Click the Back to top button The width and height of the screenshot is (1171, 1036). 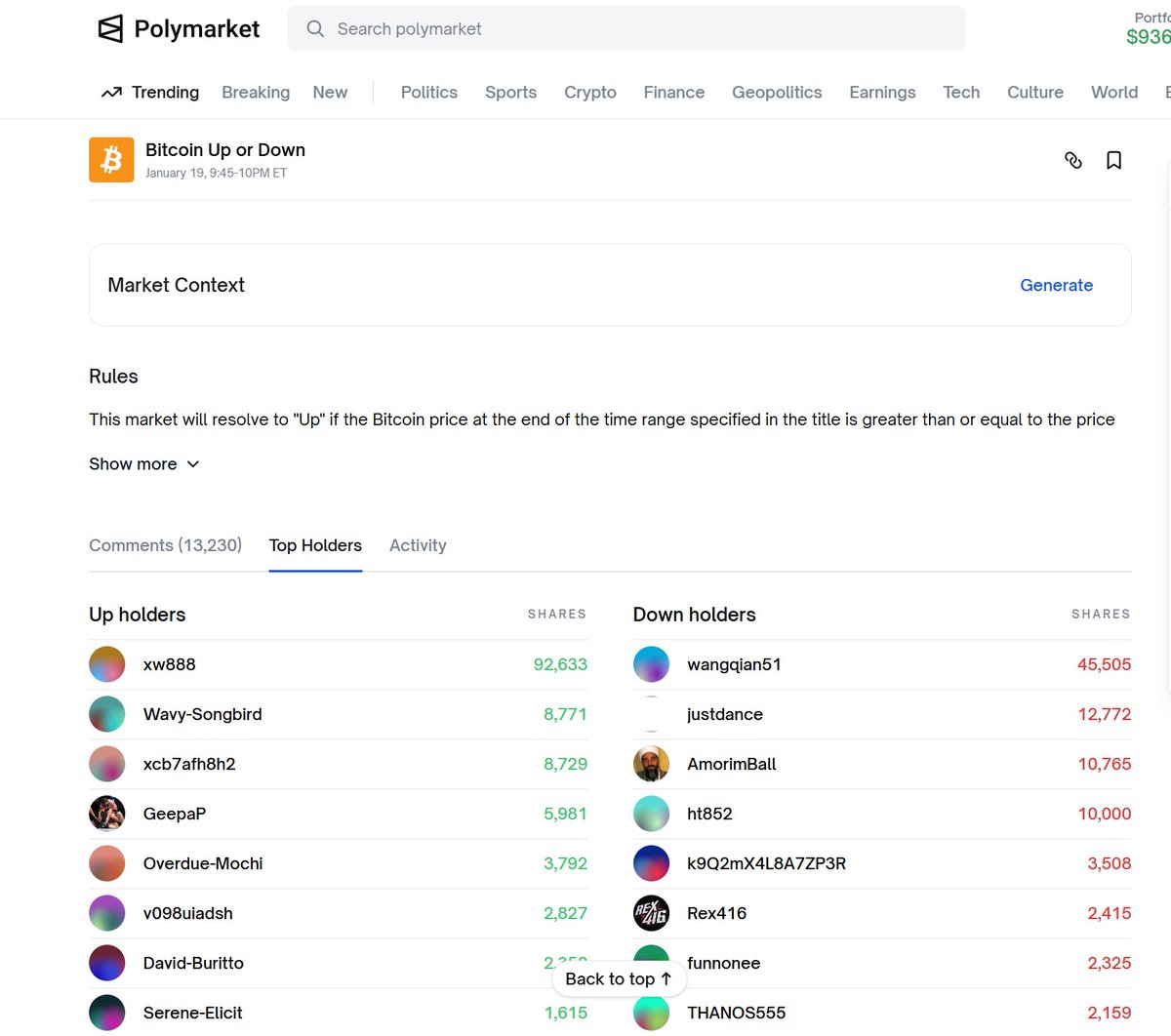(x=619, y=978)
